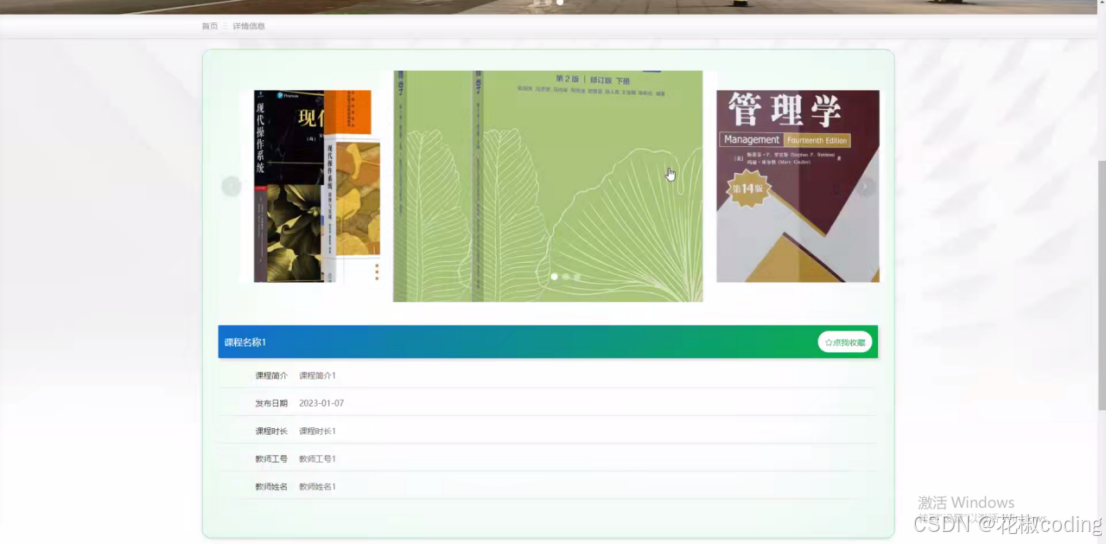The image size is (1106, 544).
Task: Click the 发布日期 field label
Action: click(x=272, y=404)
